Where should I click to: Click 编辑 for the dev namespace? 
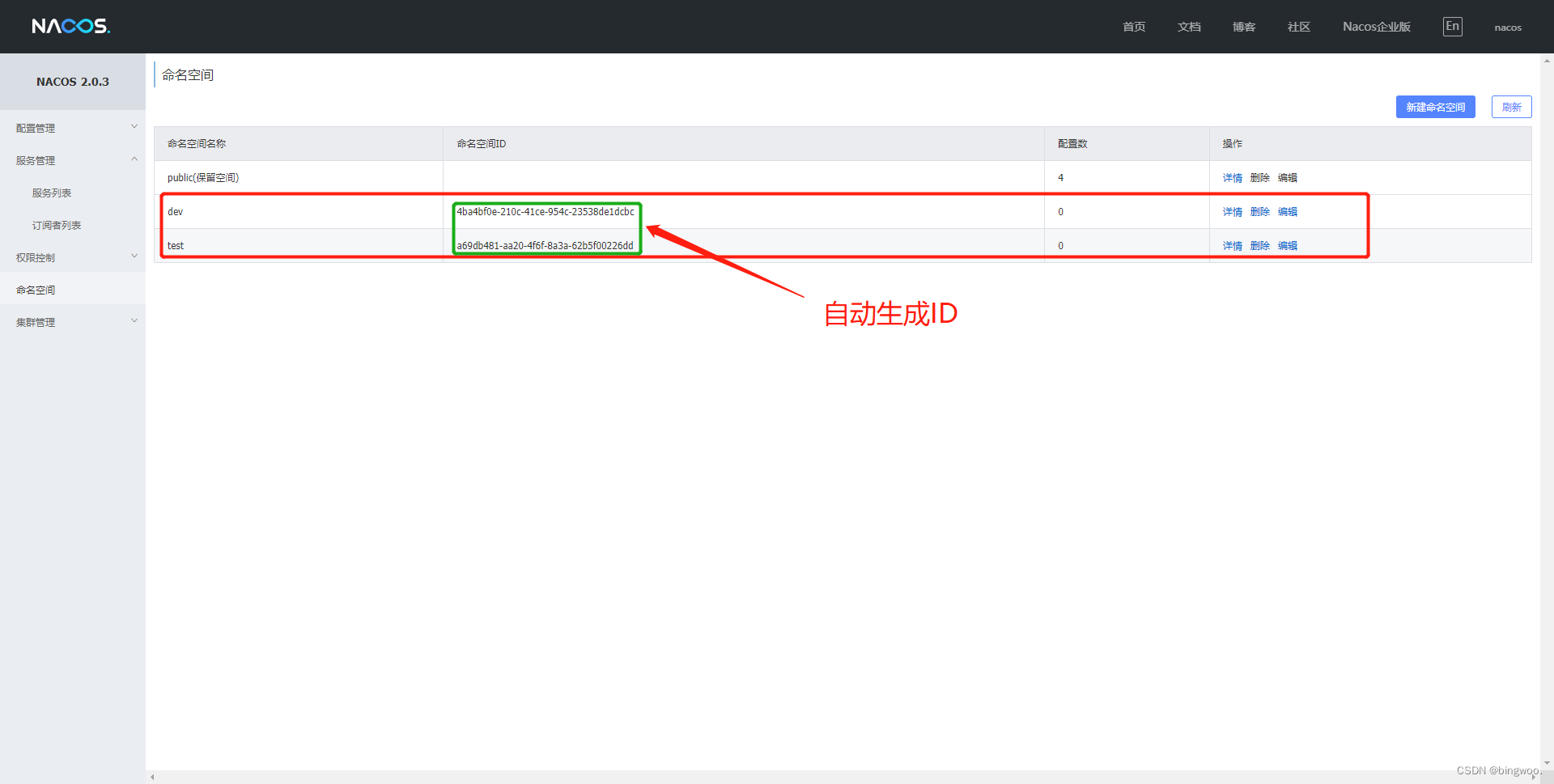click(1288, 212)
